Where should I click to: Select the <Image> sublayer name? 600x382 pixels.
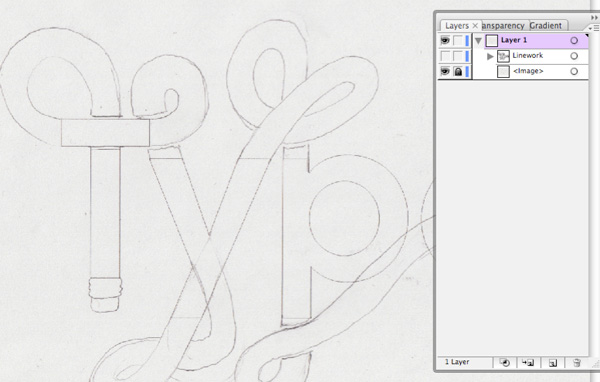point(528,71)
